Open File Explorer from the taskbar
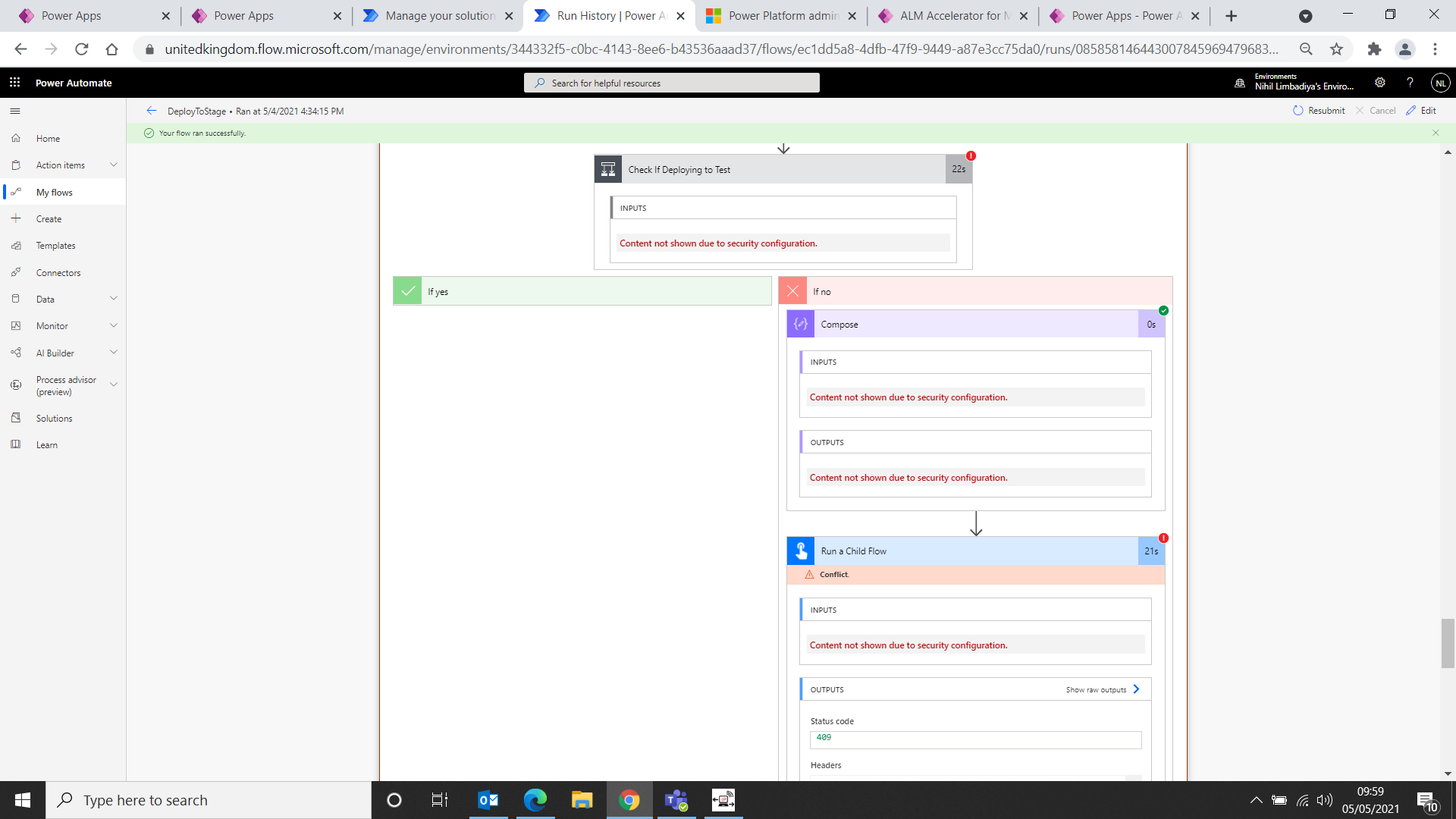This screenshot has height=819, width=1456. (582, 800)
